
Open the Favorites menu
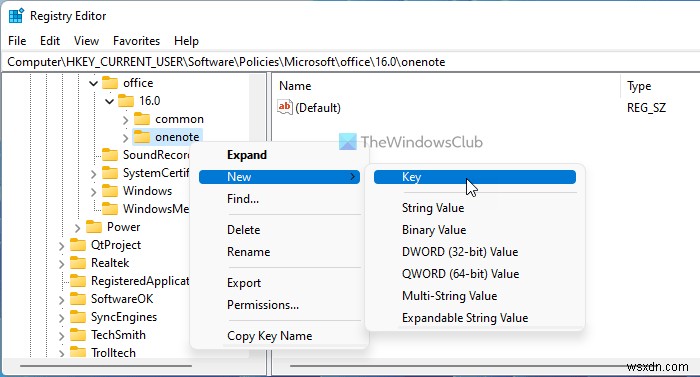[x=136, y=41]
